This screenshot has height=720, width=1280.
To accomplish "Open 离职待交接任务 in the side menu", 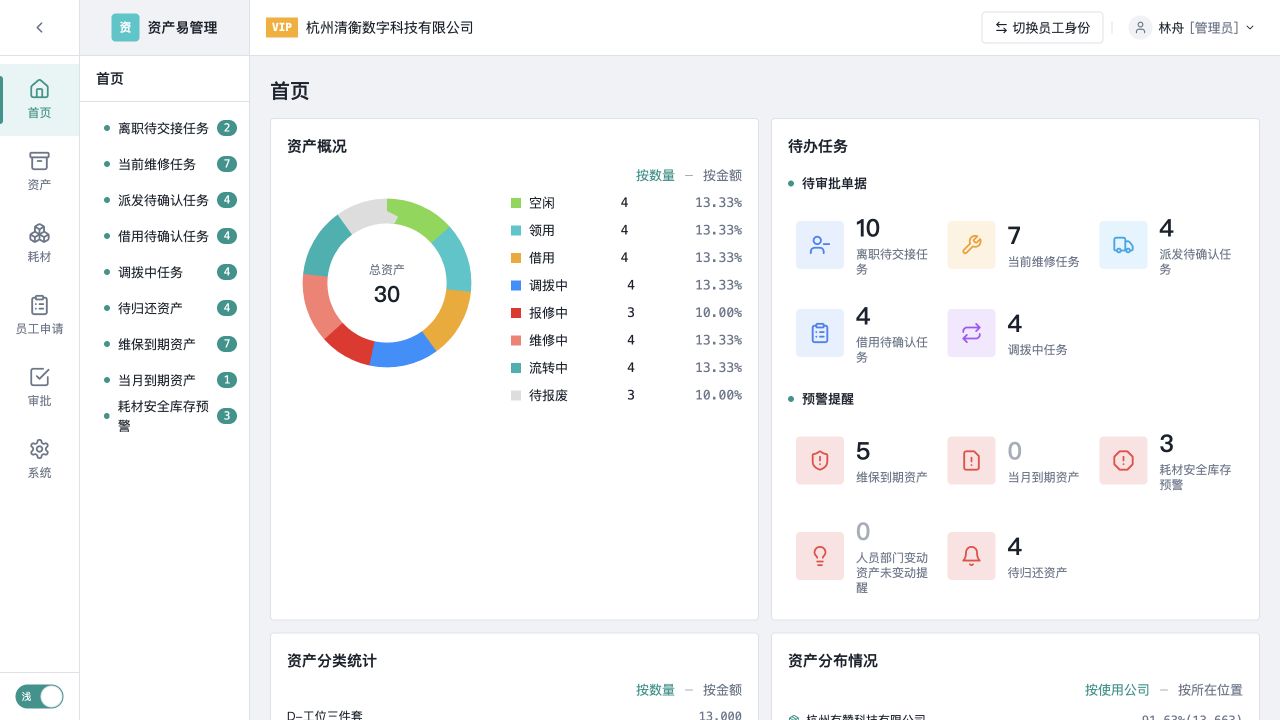I will pos(165,128).
